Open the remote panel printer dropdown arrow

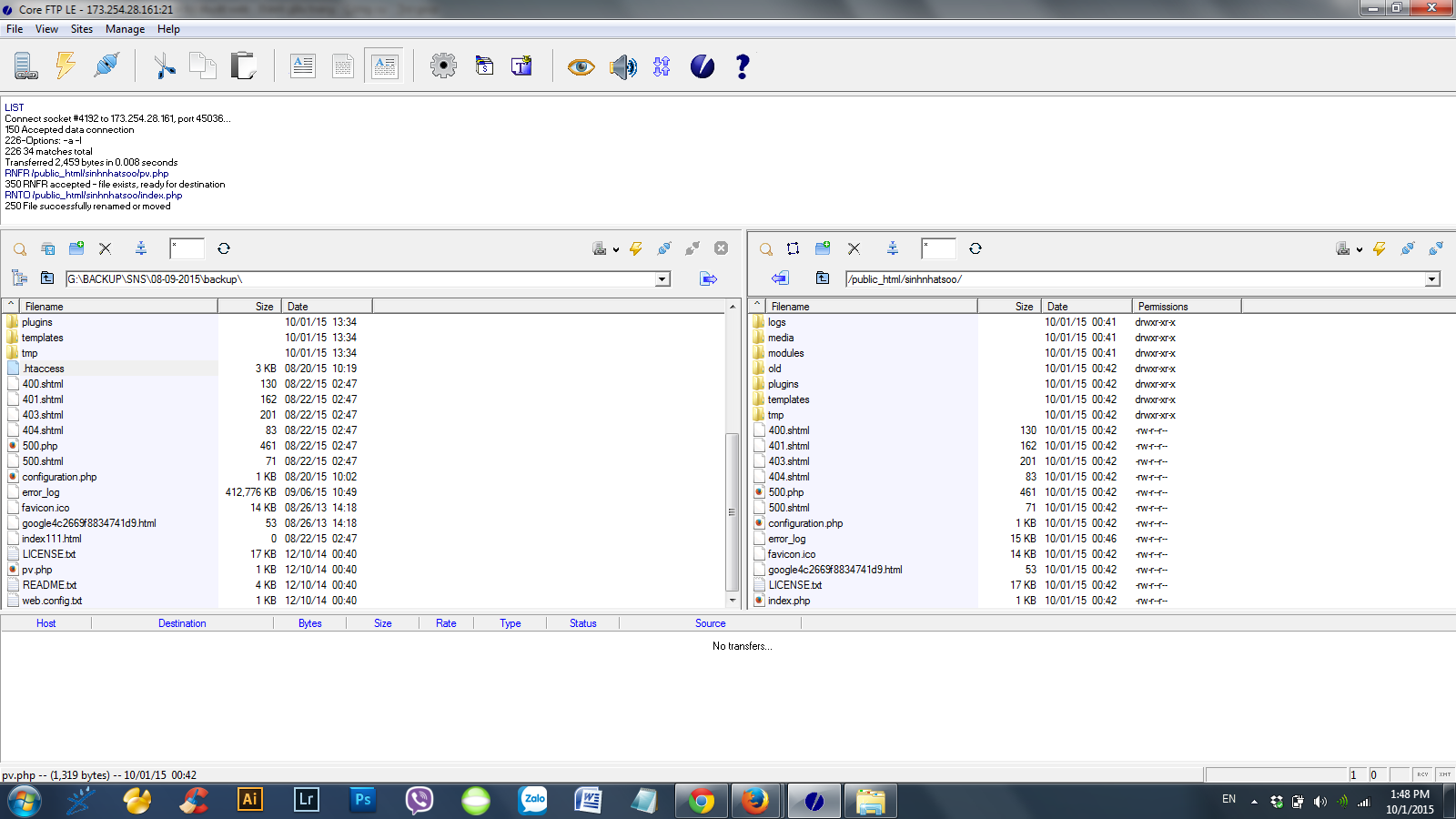tap(1360, 249)
